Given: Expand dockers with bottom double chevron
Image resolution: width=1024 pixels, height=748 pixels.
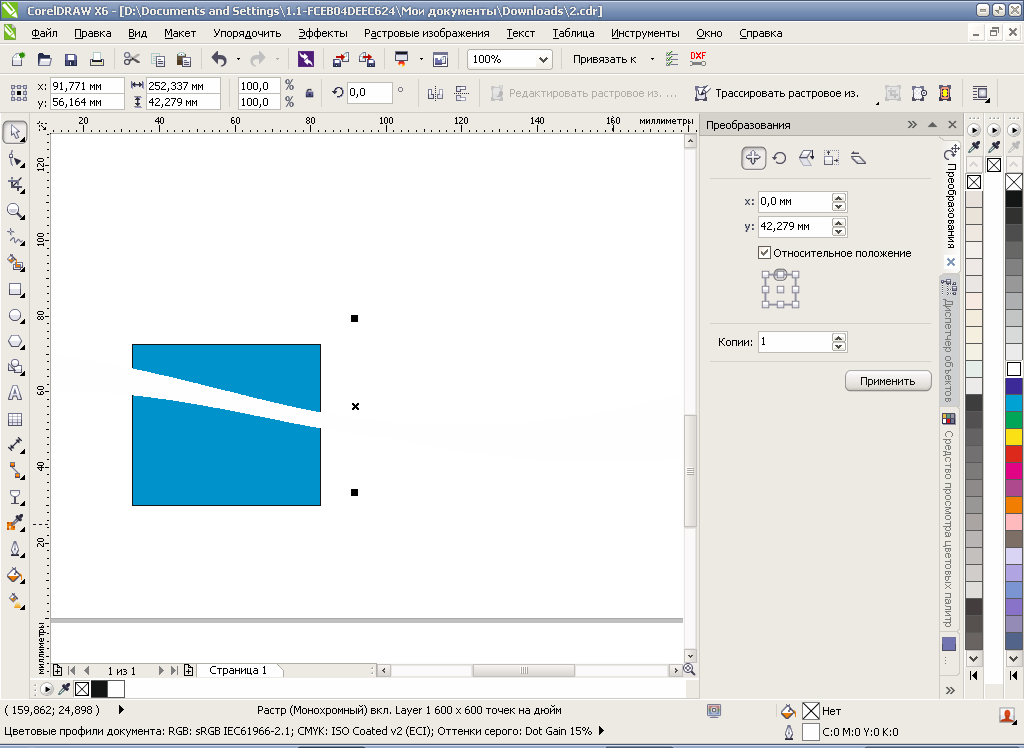Looking at the screenshot, I should (x=950, y=690).
